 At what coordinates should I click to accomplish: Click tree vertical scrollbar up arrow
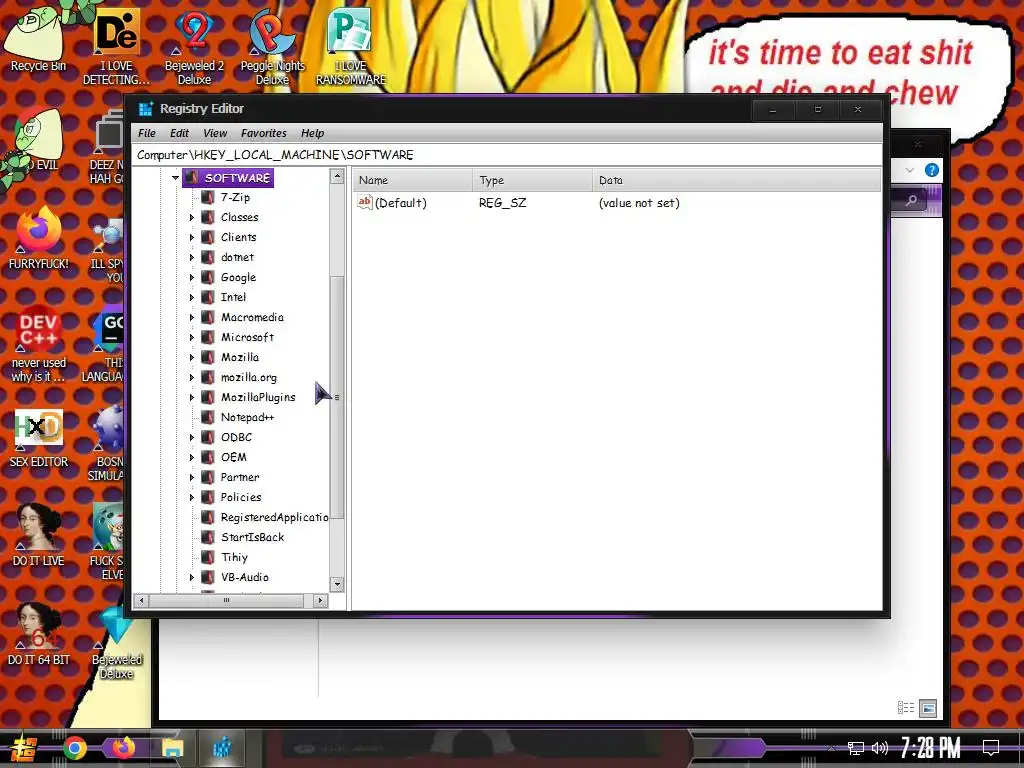click(x=337, y=176)
